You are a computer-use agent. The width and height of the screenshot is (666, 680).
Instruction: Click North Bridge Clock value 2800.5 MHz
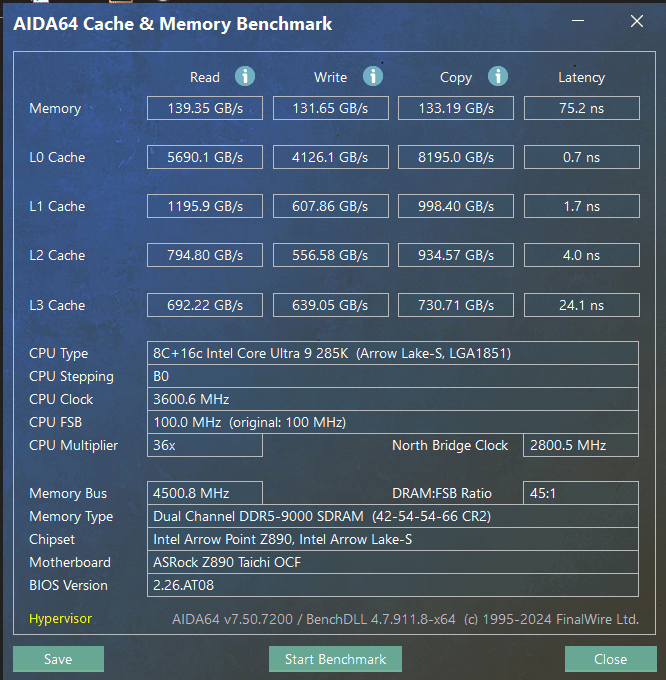[581, 445]
